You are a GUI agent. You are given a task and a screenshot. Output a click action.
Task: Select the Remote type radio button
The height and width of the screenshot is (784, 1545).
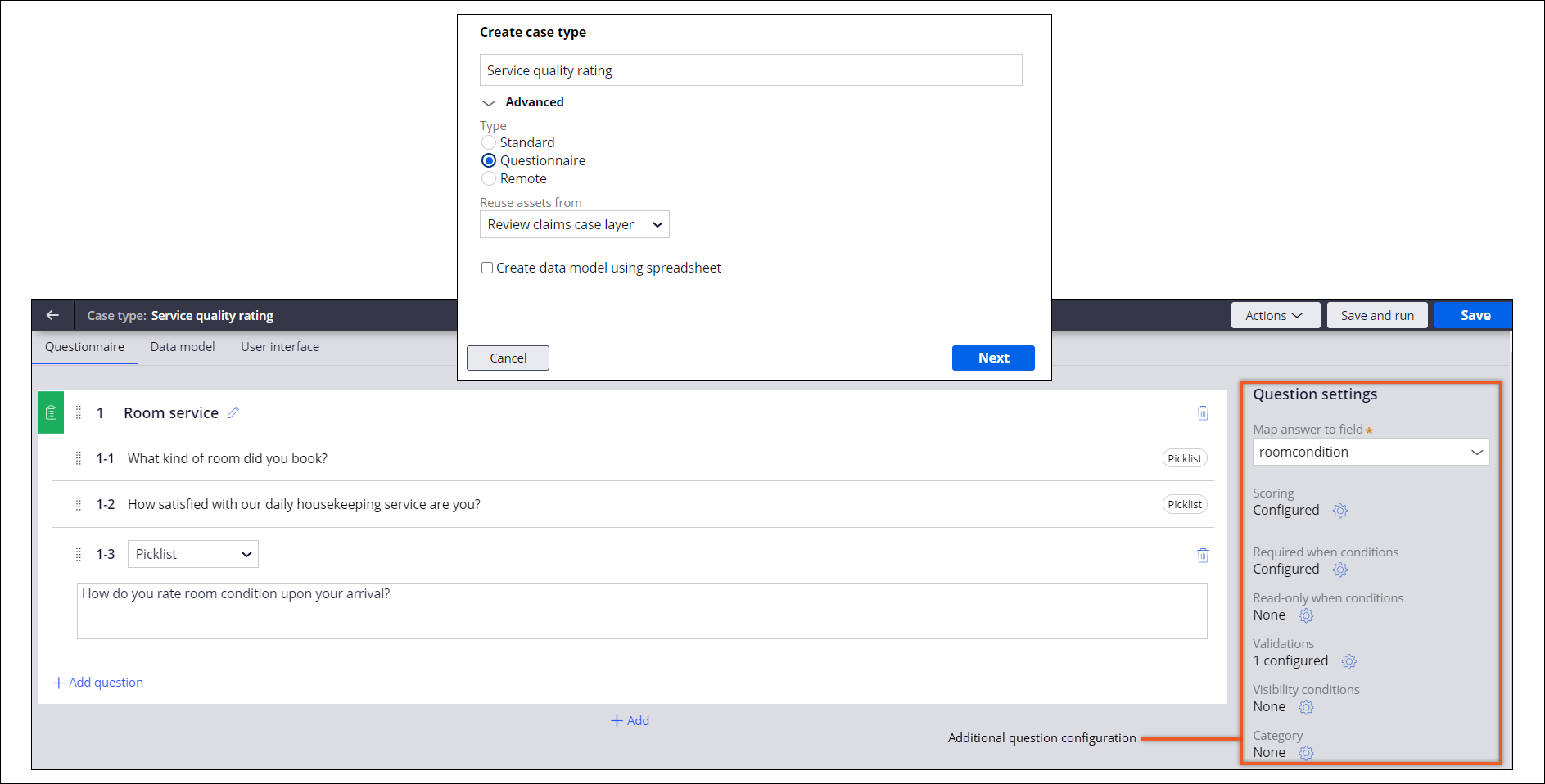point(489,178)
